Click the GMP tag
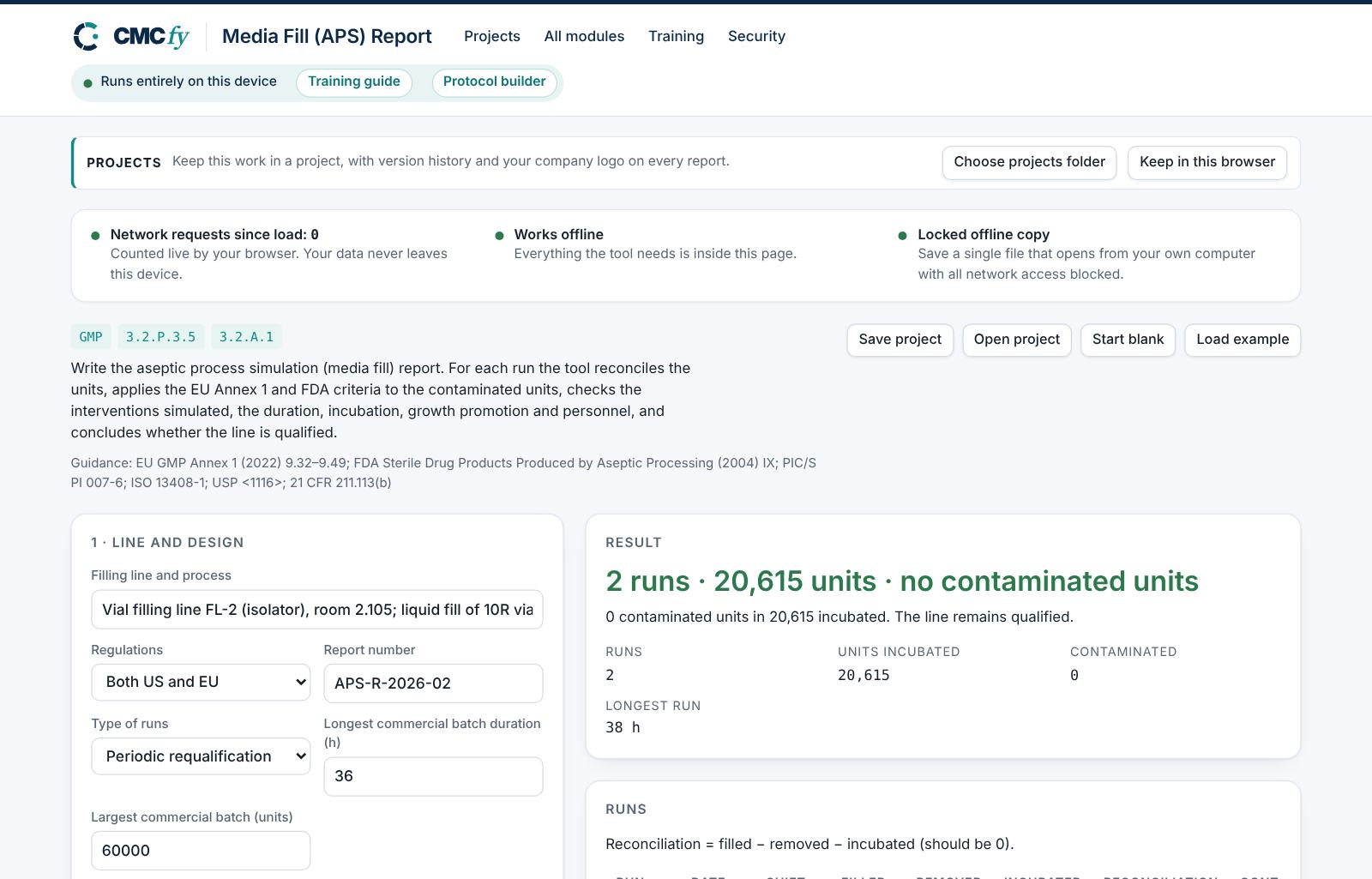1372x879 pixels. (x=91, y=337)
